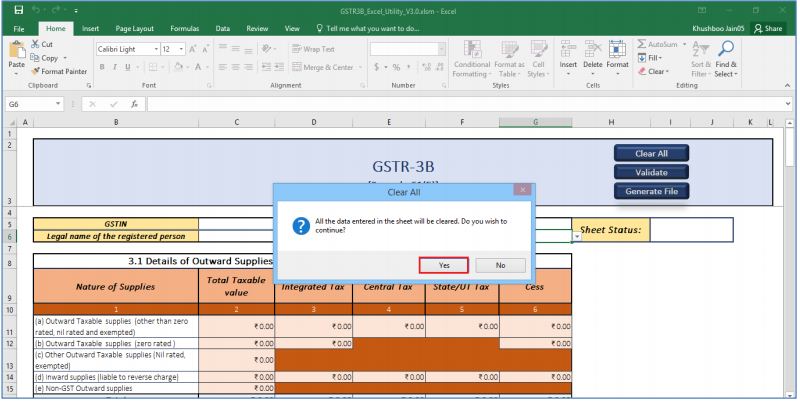Toggle Bold formatting

tap(102, 67)
